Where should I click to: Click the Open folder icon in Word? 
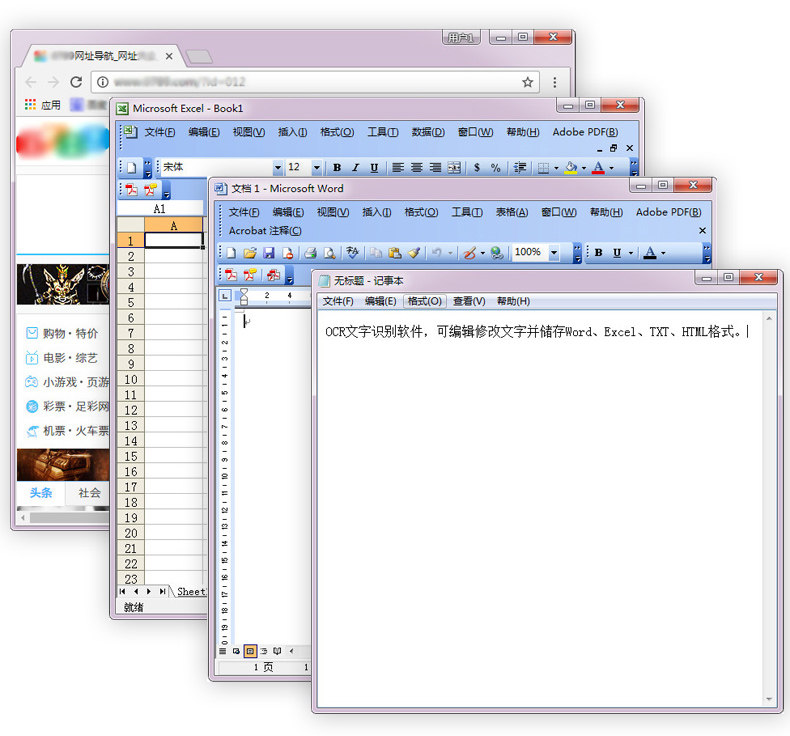[x=250, y=252]
